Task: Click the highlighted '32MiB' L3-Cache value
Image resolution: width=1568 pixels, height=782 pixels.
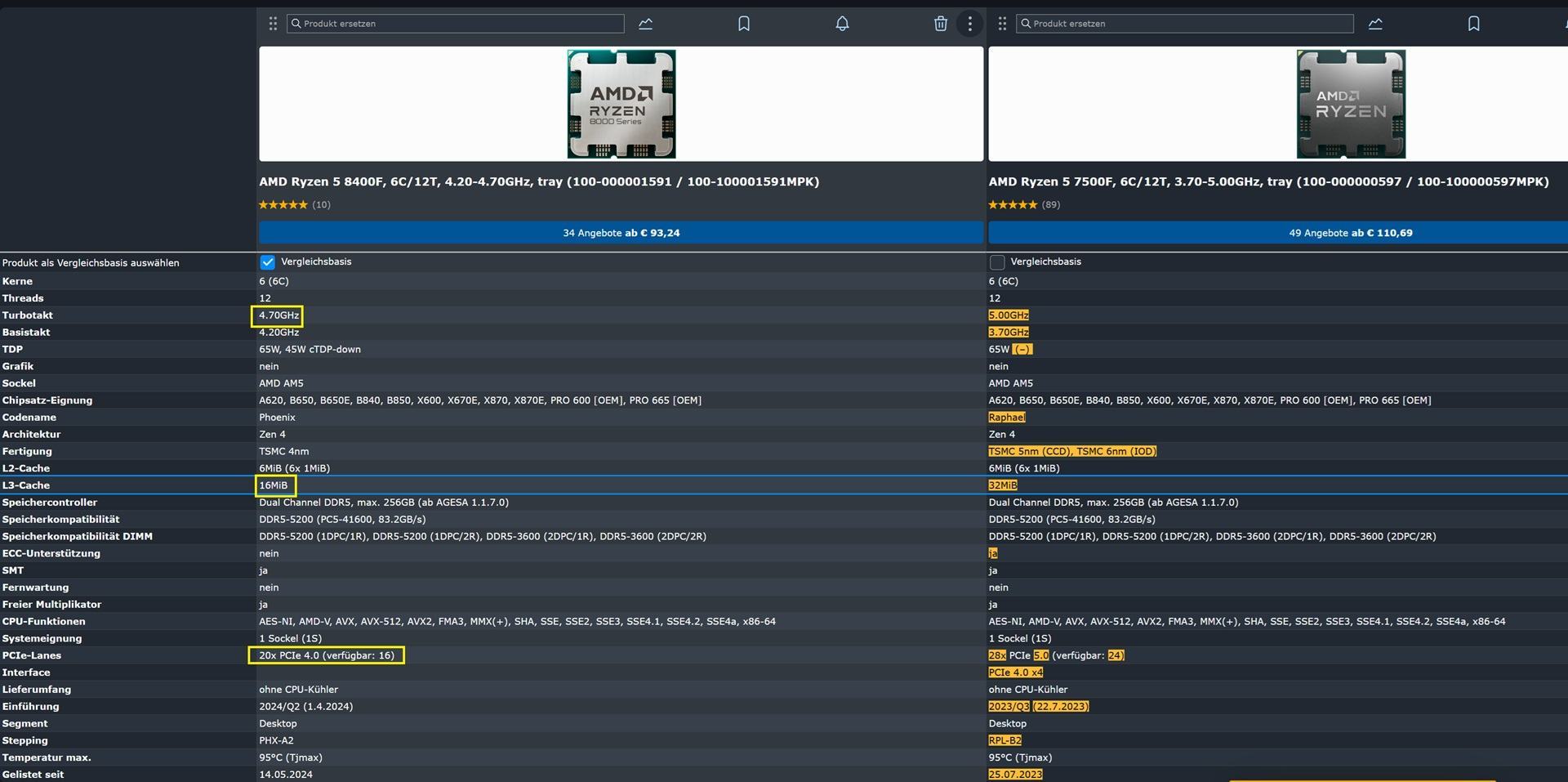Action: [1003, 485]
